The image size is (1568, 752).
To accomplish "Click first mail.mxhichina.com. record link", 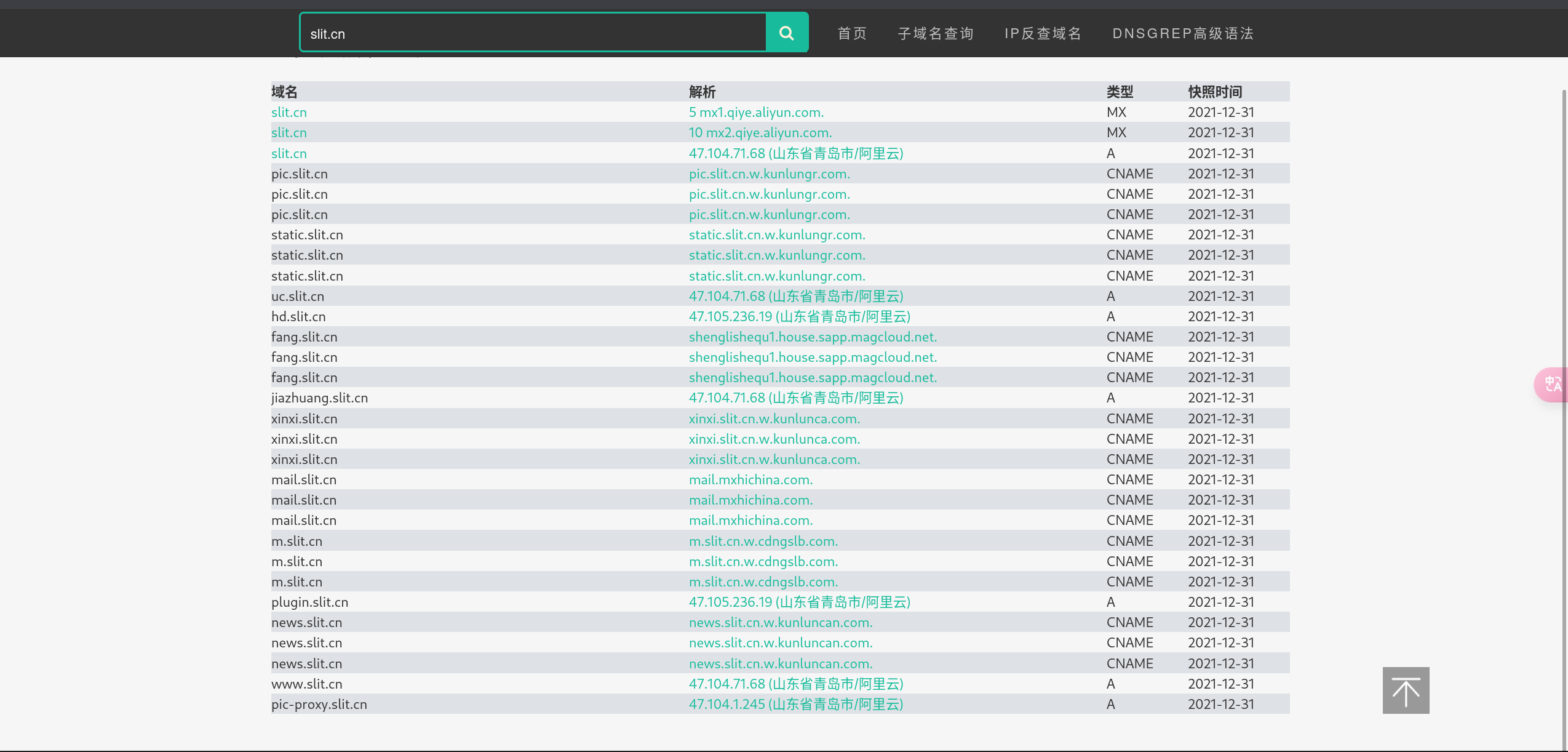I will 750,479.
